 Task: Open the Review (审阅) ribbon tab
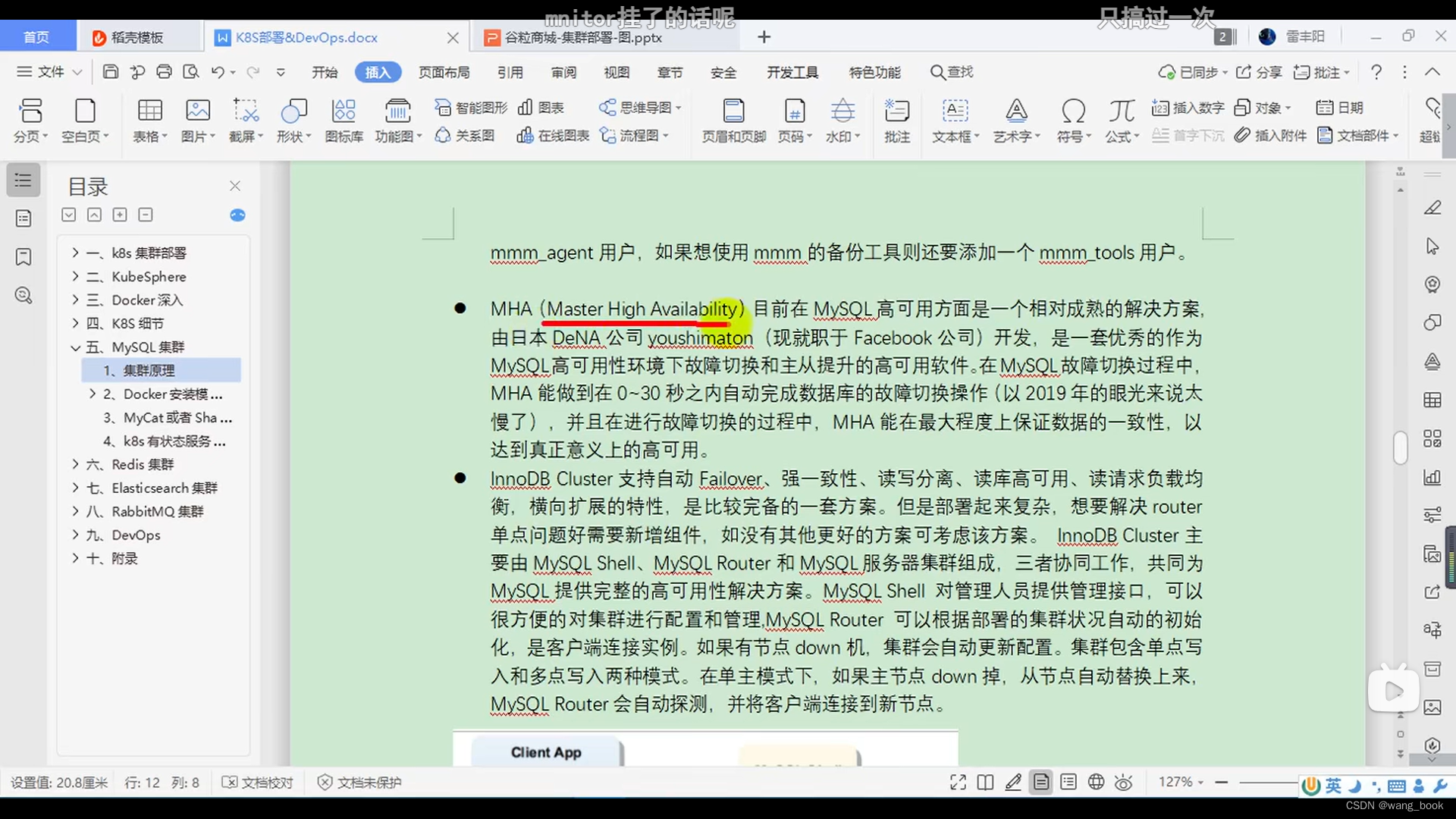(563, 72)
